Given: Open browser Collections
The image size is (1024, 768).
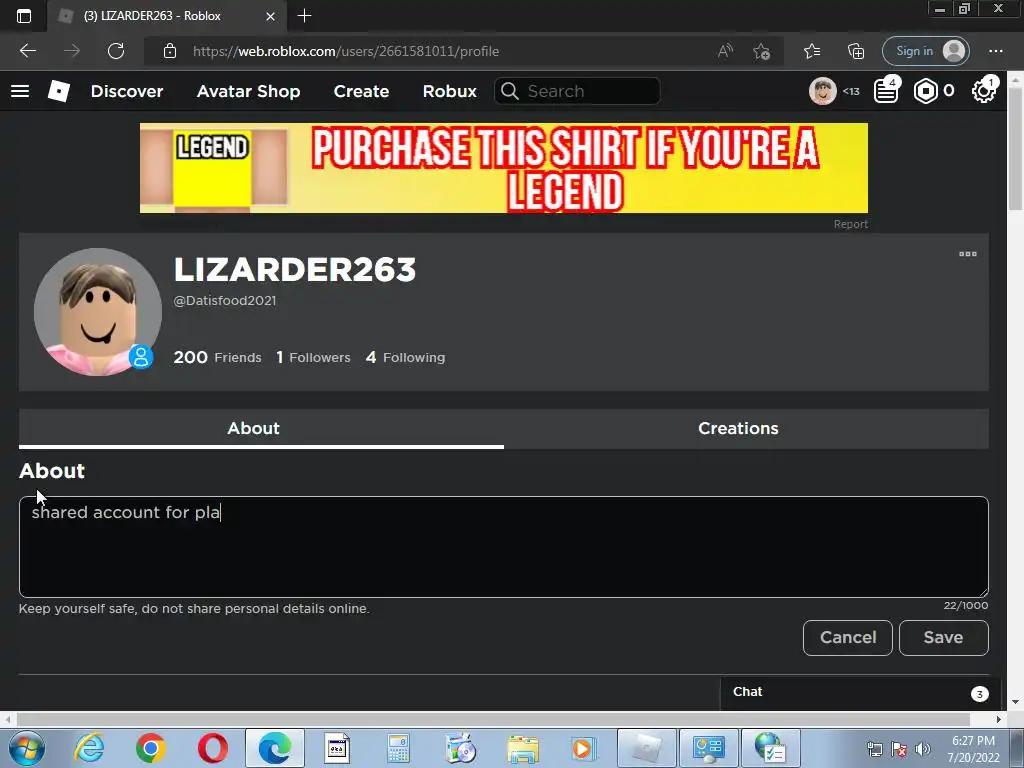Looking at the screenshot, I should click(856, 51).
